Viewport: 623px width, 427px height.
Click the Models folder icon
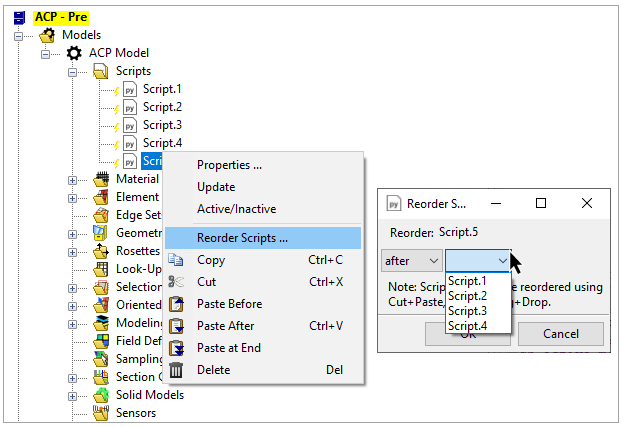click(47, 35)
